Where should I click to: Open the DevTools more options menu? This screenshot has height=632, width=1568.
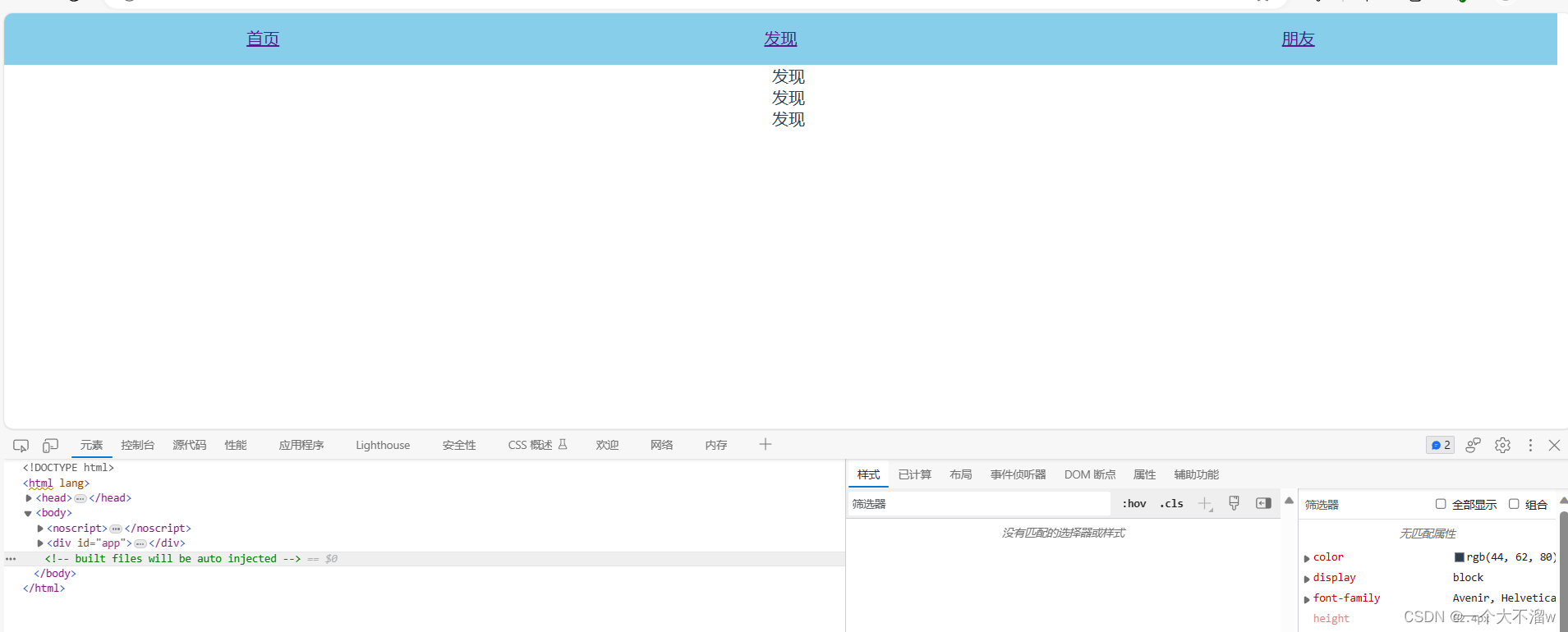(x=1530, y=445)
